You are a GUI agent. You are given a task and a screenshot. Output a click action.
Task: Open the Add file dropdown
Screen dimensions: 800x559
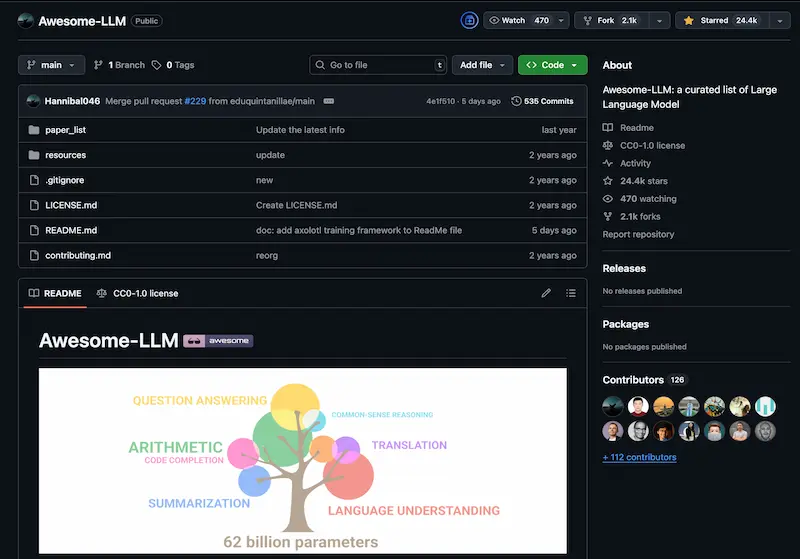482,65
